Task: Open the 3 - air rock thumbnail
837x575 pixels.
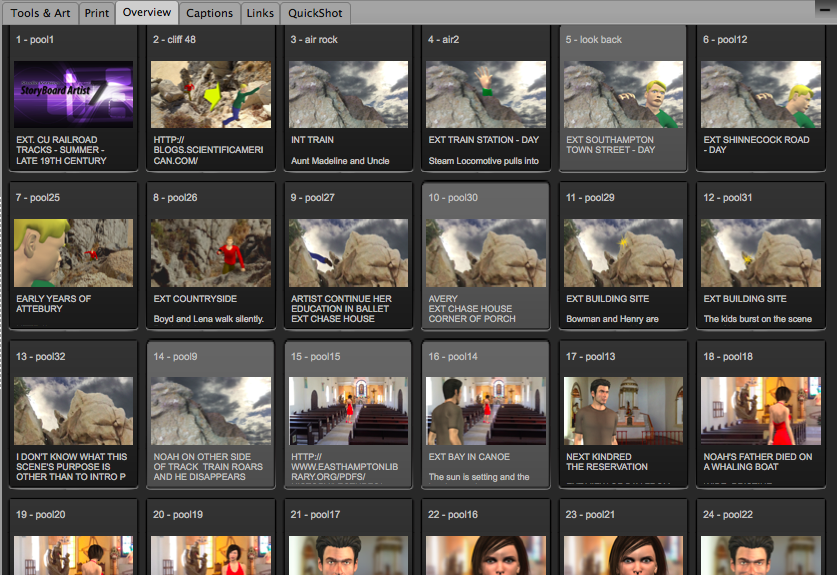Action: (x=349, y=94)
